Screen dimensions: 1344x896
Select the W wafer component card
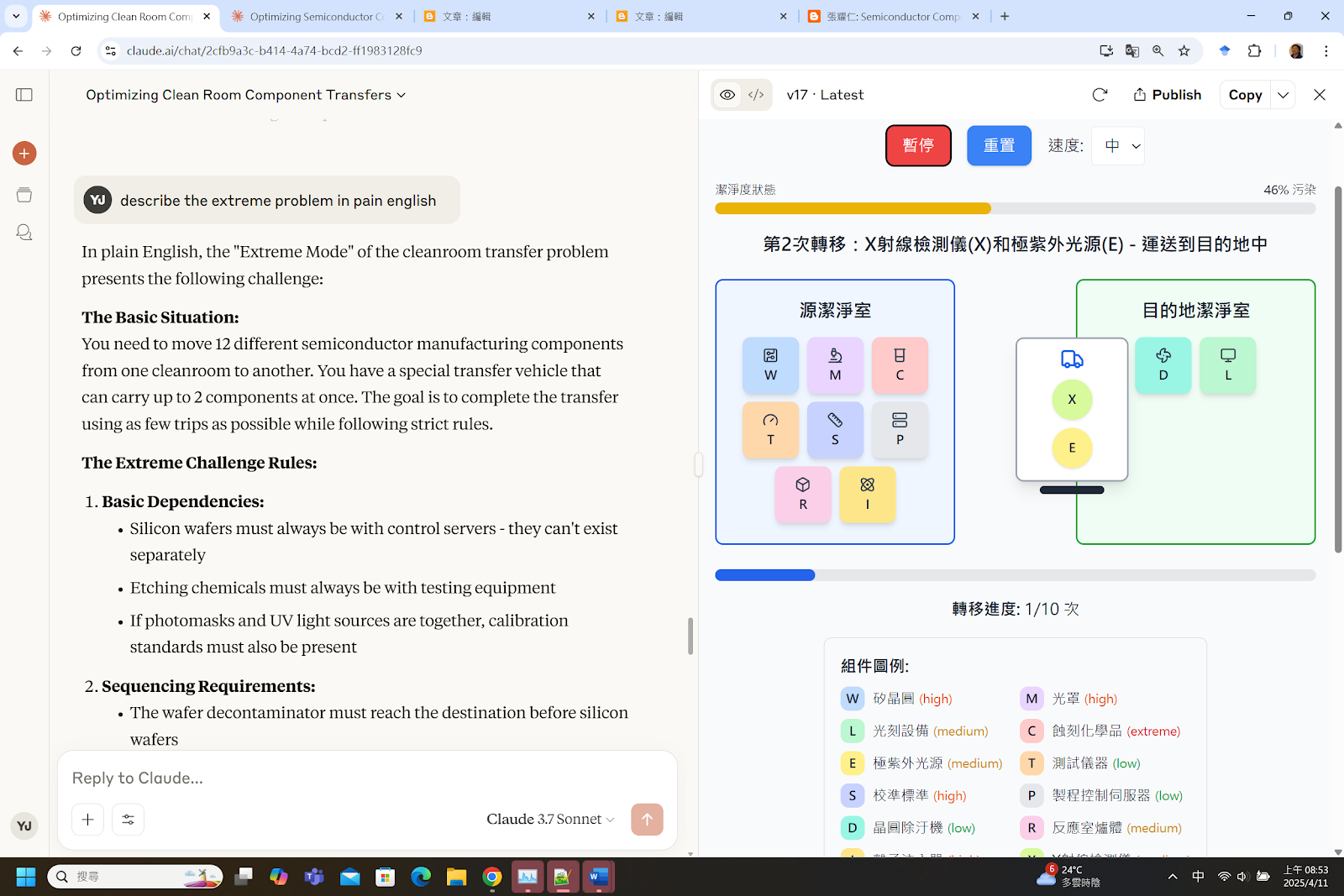770,365
